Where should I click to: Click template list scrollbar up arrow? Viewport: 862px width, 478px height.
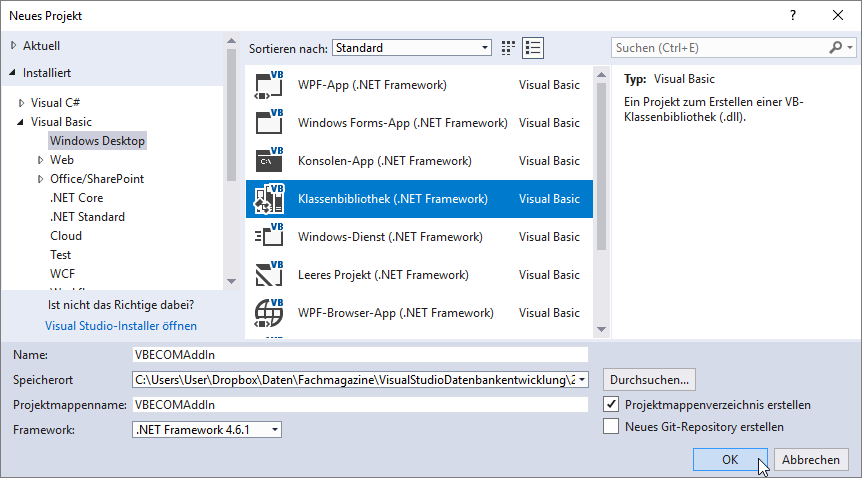pos(601,74)
